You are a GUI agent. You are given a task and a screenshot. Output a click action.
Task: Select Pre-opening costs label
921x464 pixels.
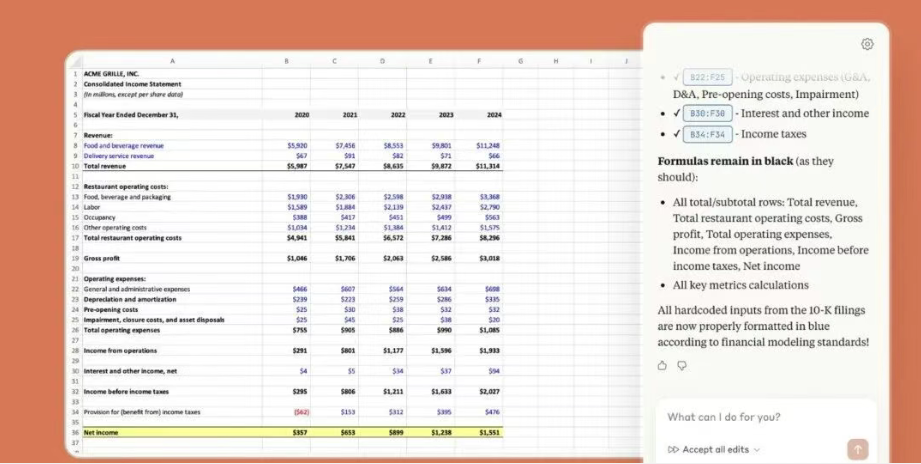point(111,310)
